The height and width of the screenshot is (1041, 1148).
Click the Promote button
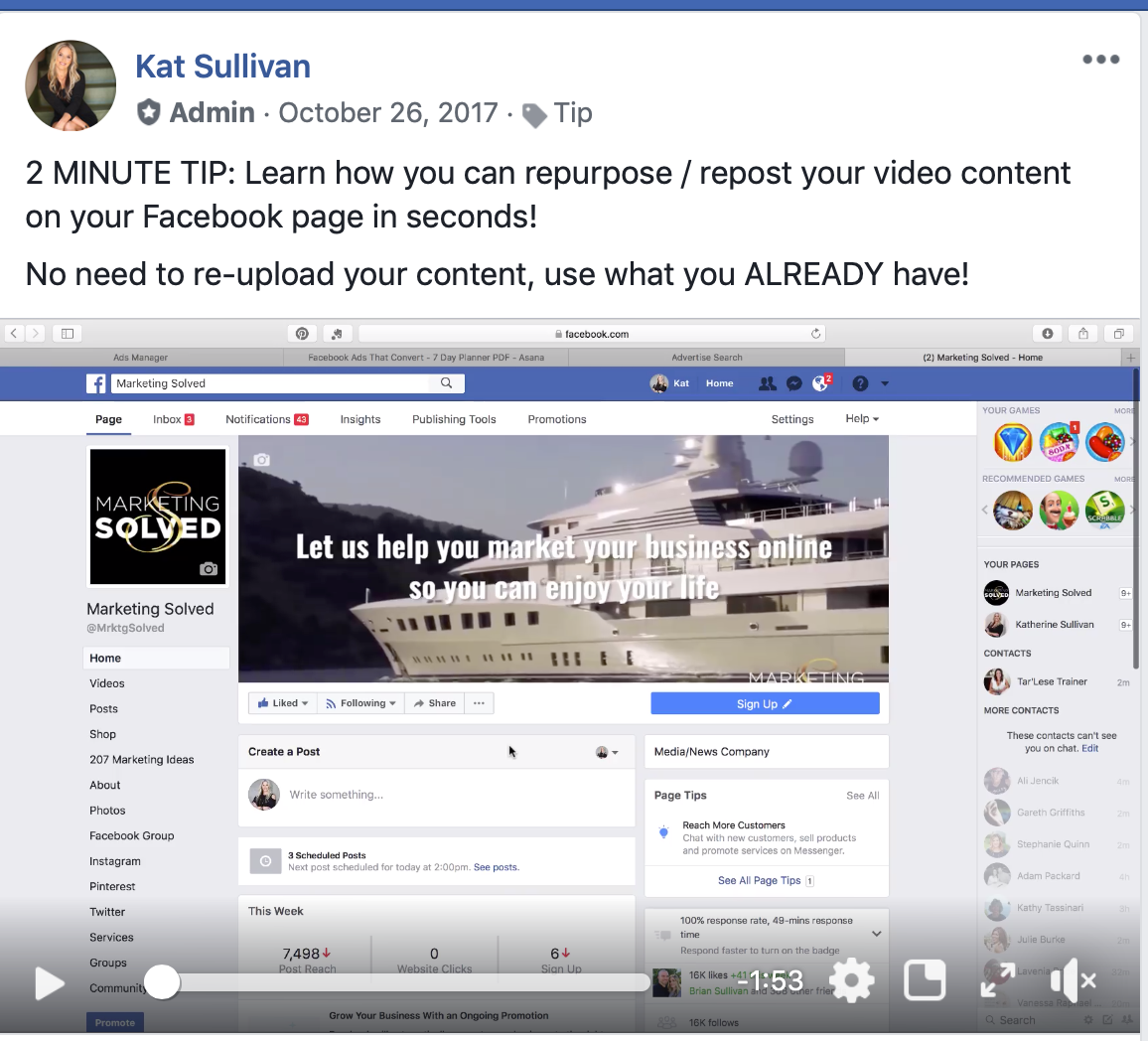click(115, 1023)
